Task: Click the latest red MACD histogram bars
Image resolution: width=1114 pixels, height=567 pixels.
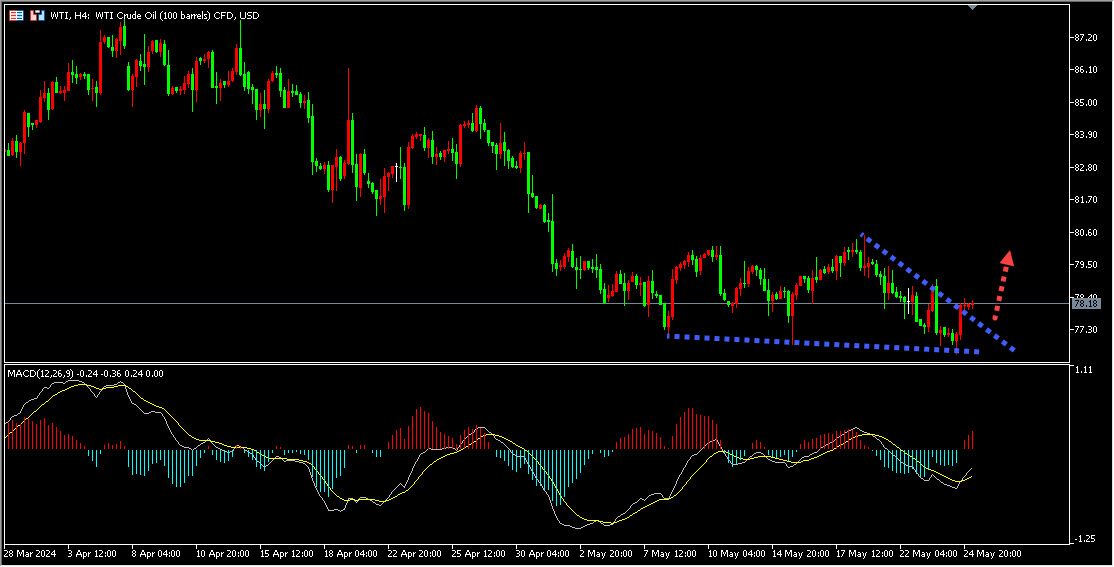Action: click(968, 440)
